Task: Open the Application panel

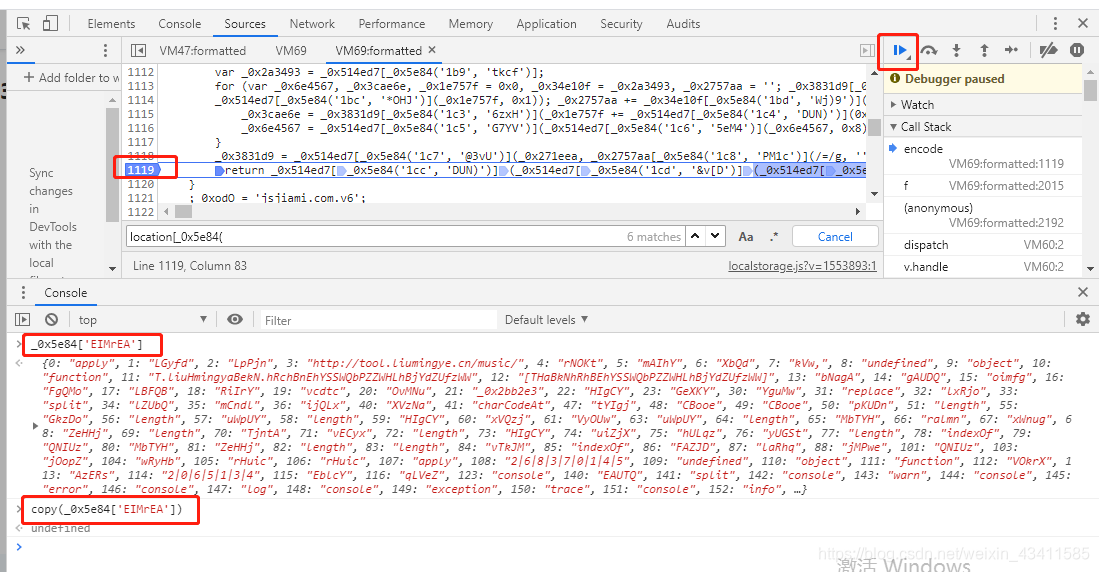Action: click(546, 24)
